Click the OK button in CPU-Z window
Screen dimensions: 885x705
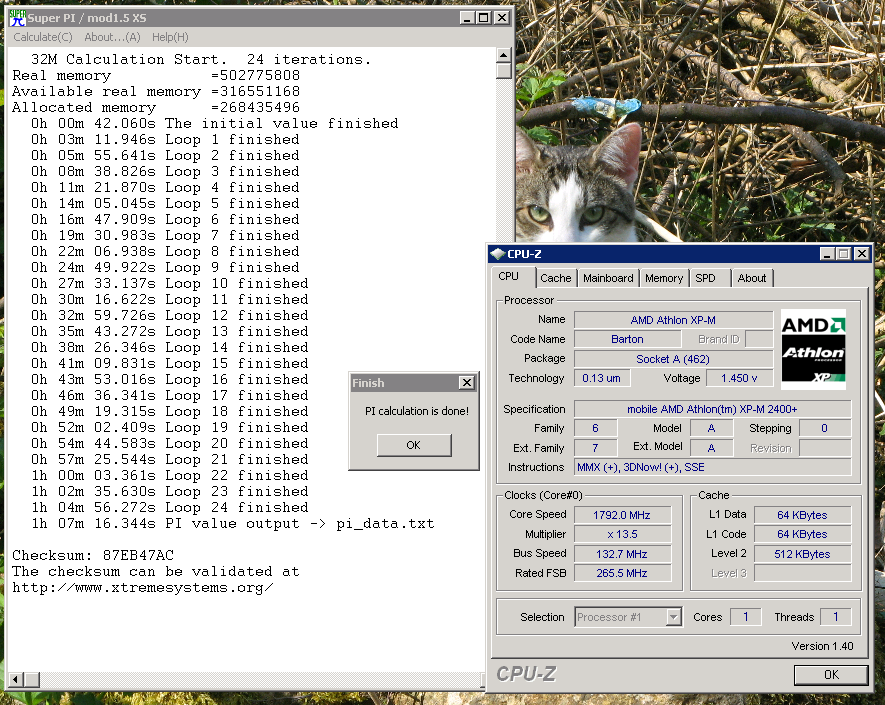coord(831,675)
